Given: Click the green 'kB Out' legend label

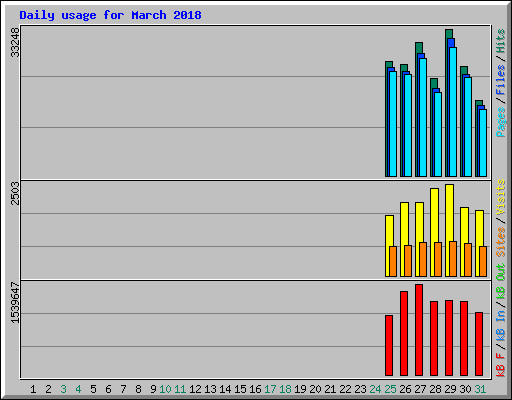Looking at the screenshot, I should pos(500,282).
